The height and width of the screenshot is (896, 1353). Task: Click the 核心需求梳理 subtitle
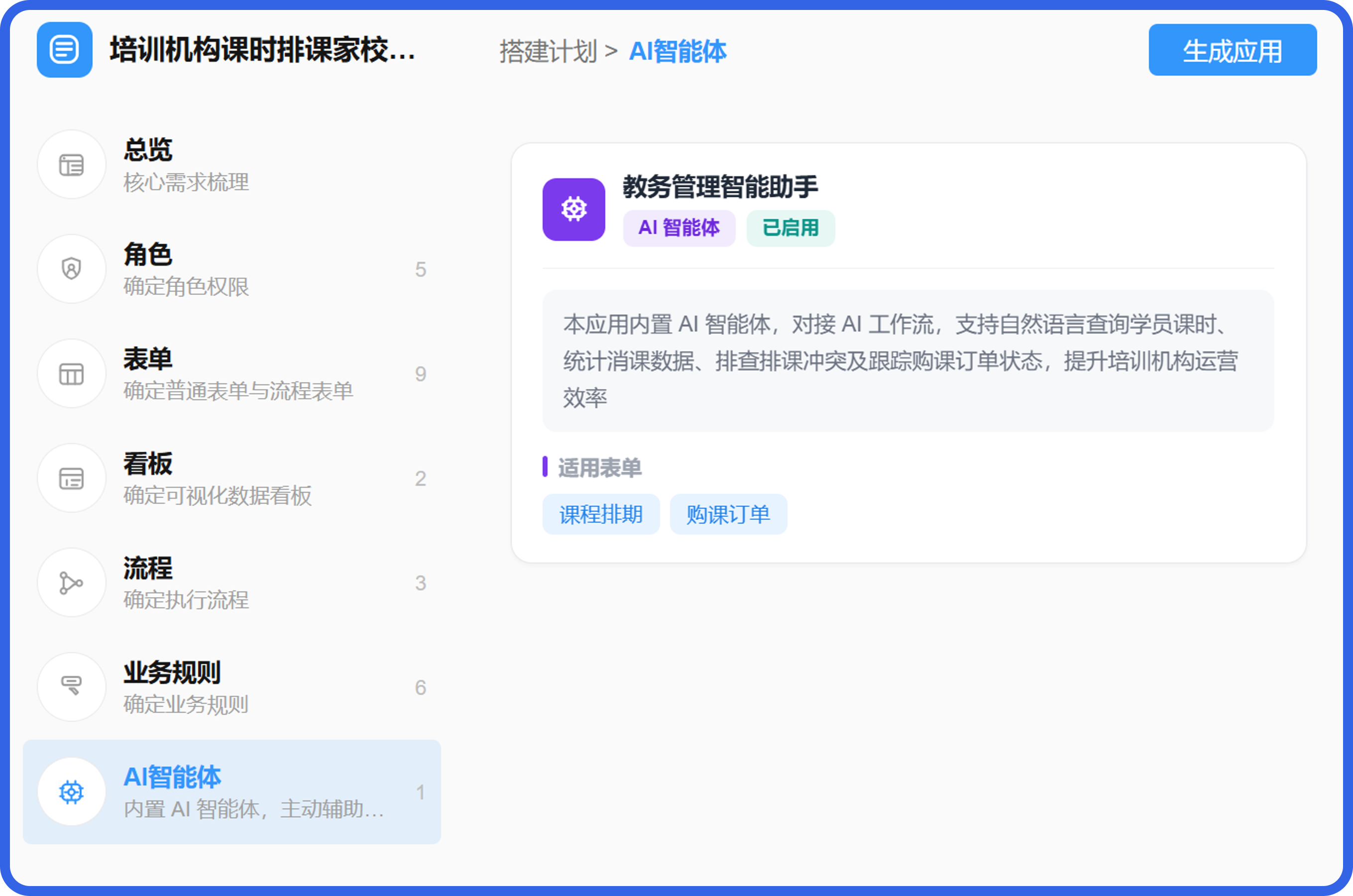186,183
